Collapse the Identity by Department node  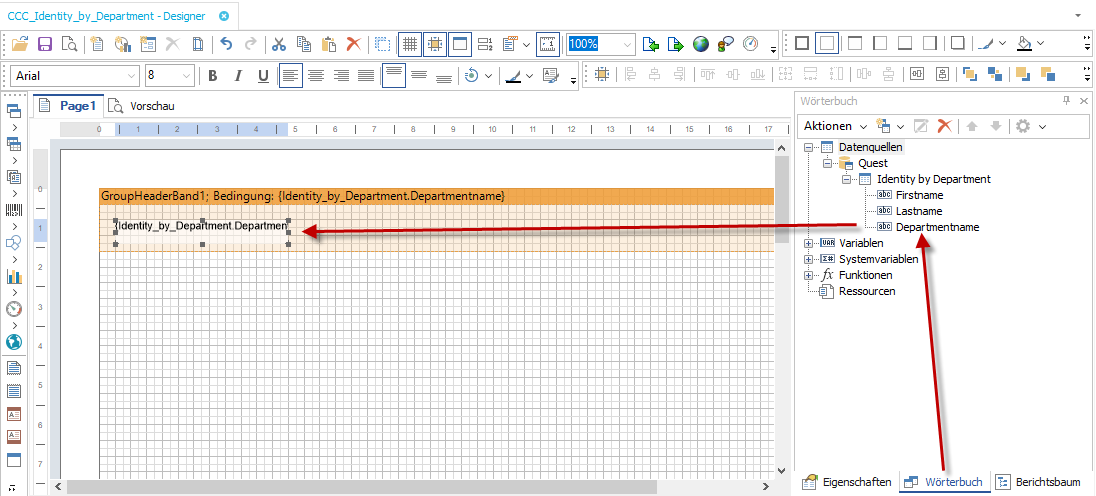pyautogui.click(x=846, y=180)
